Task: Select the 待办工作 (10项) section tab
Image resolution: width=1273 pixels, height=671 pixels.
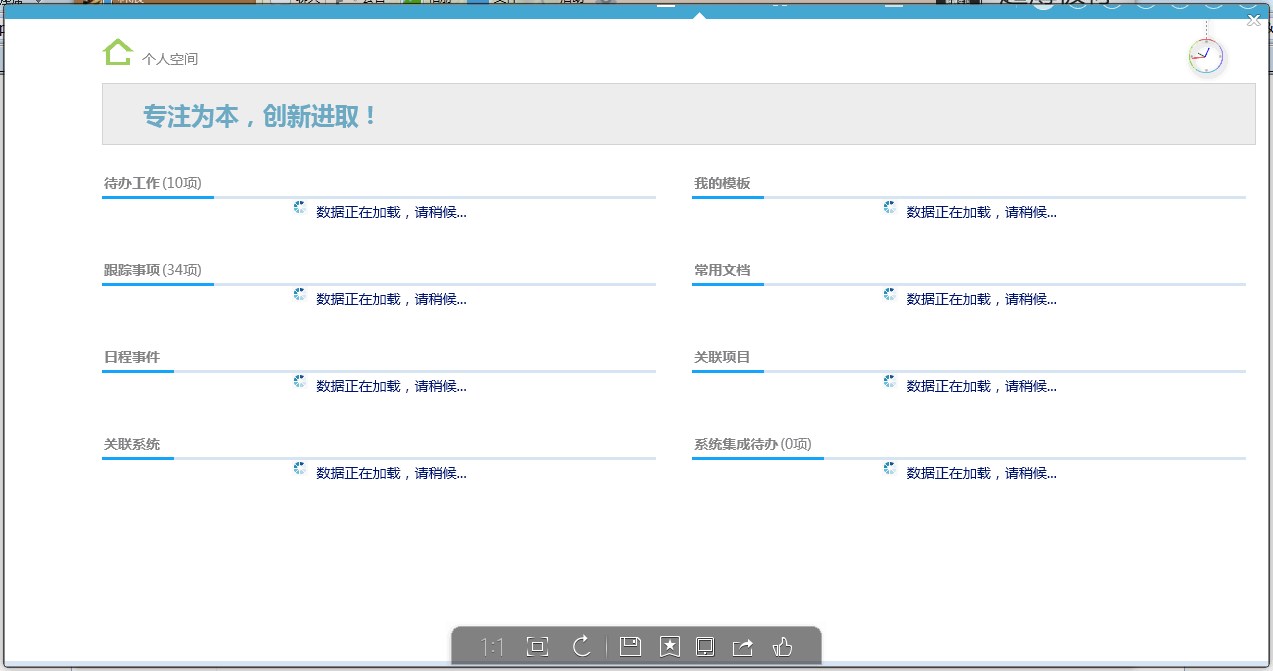Action: 153,184
